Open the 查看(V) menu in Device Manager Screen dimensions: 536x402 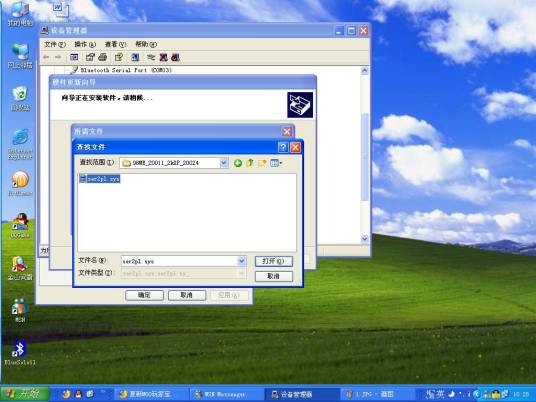click(115, 44)
